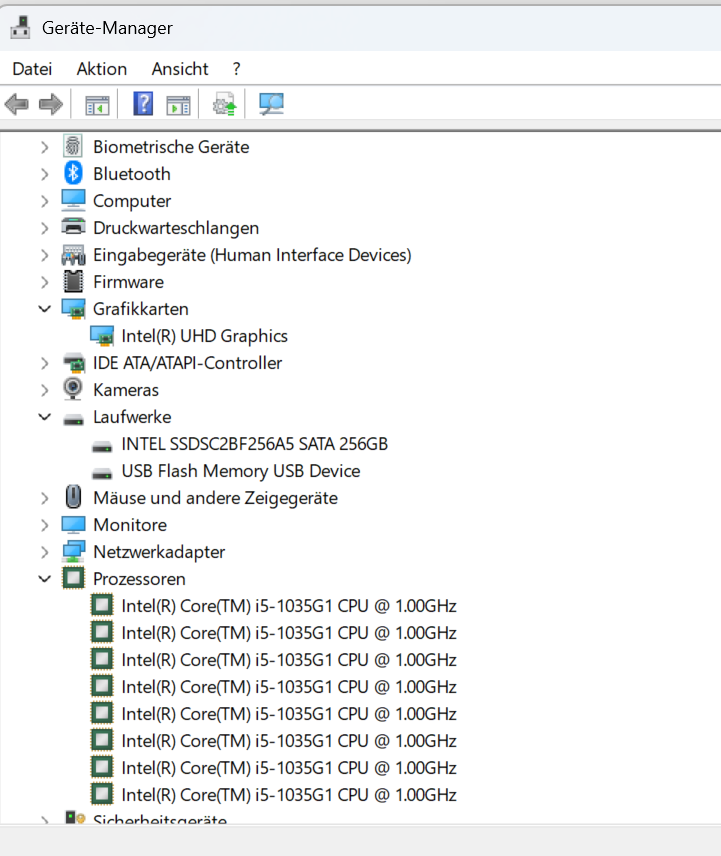The height and width of the screenshot is (856, 721).
Task: Click the fingerprint icon of Biometrische Geräte
Action: click(73, 146)
